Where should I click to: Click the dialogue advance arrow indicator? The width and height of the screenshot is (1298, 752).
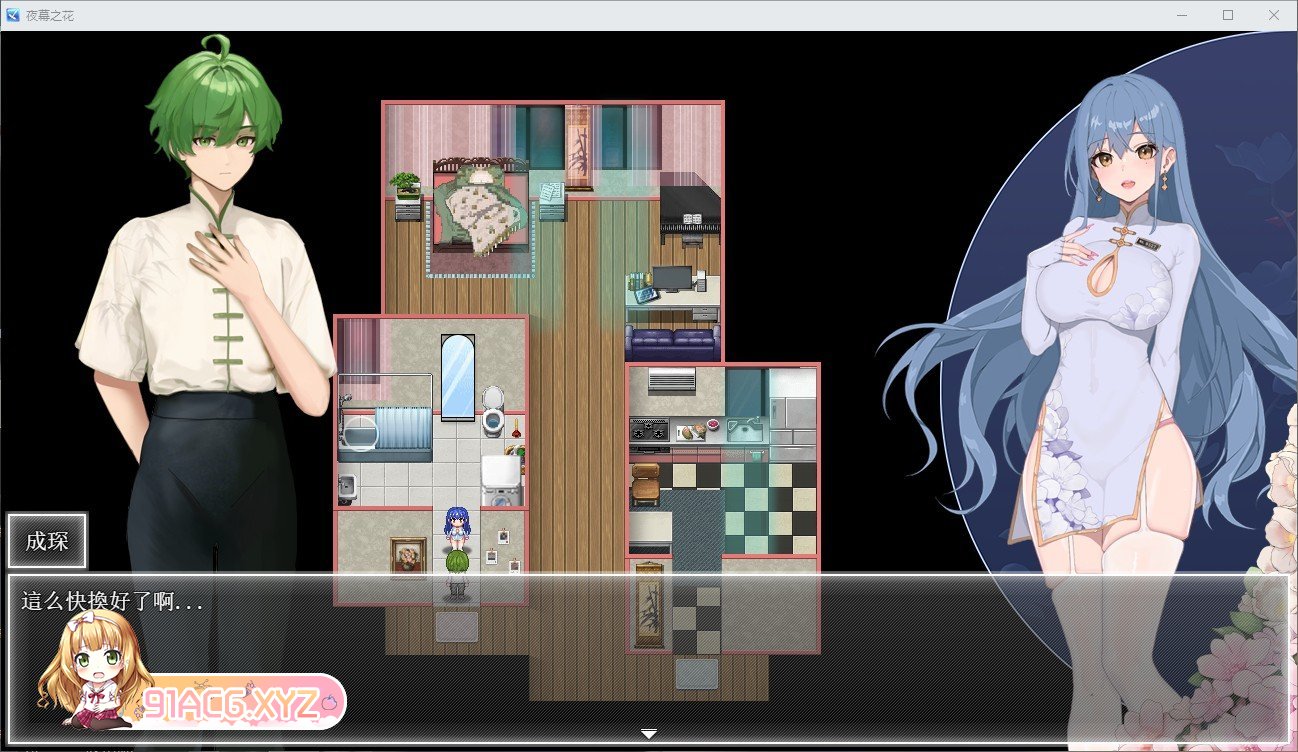tap(649, 734)
